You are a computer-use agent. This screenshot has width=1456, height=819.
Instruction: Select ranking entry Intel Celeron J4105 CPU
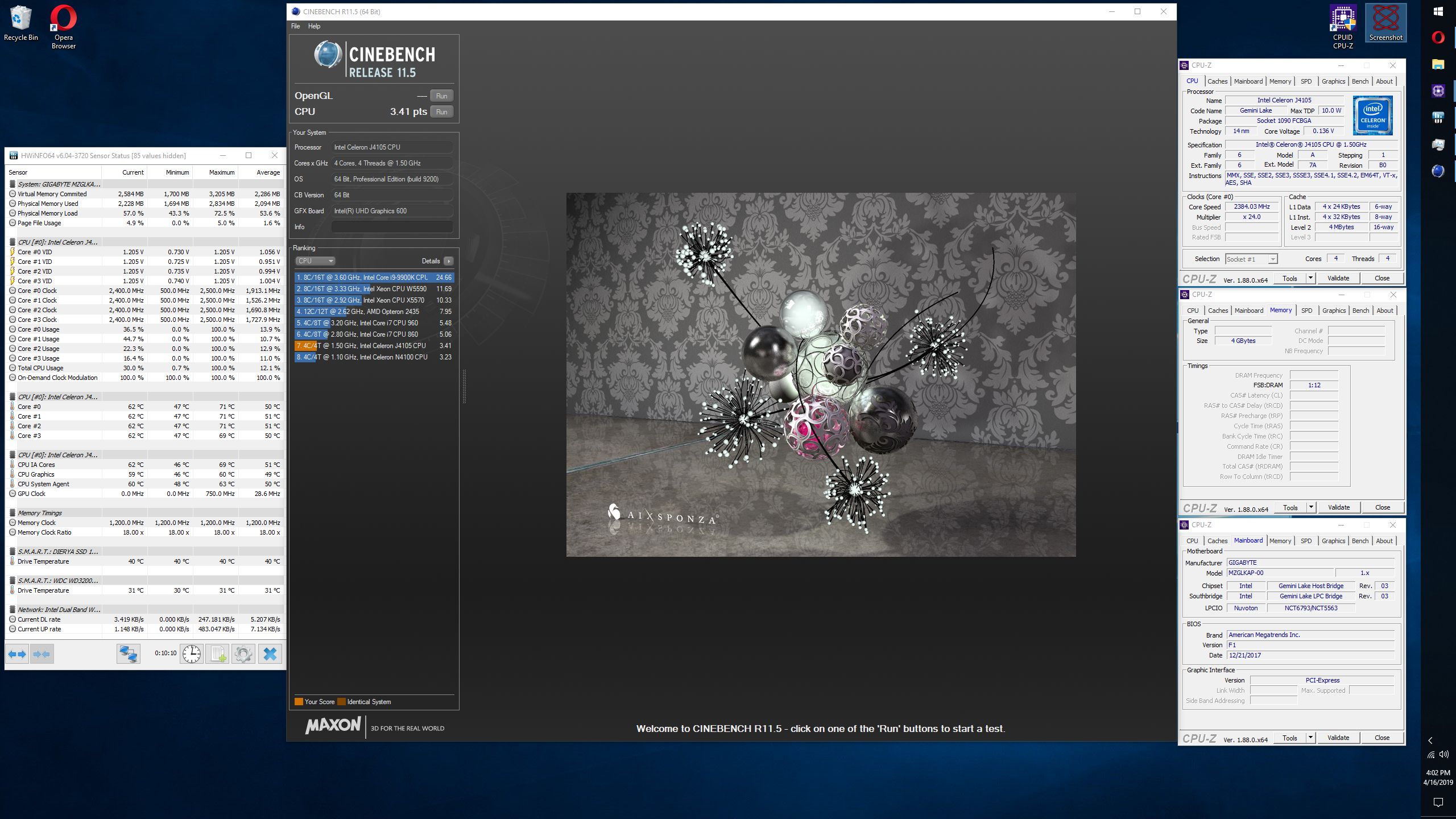pyautogui.click(x=374, y=346)
